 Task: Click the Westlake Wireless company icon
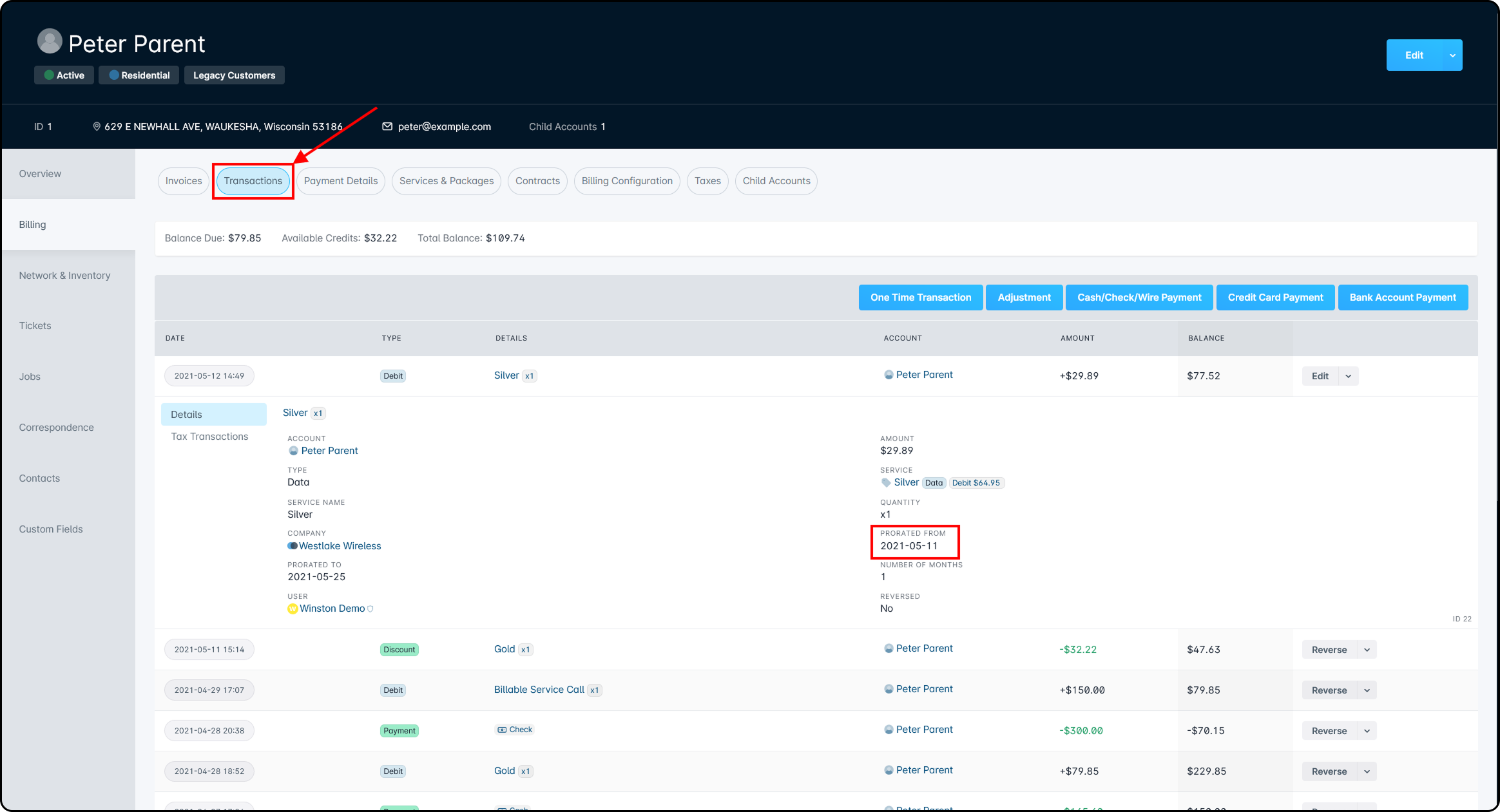click(293, 546)
